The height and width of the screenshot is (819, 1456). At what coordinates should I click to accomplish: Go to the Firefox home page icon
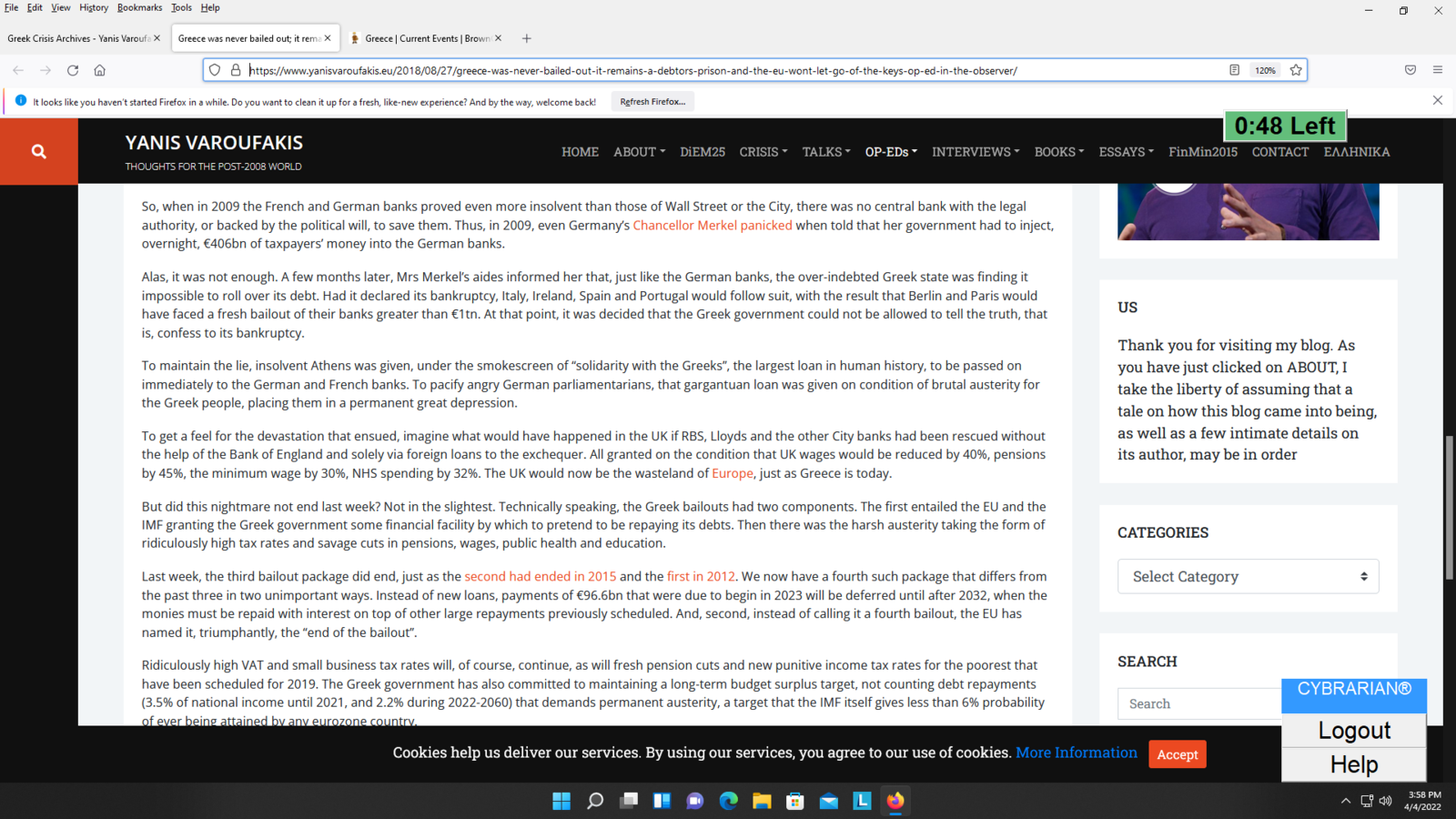click(100, 70)
